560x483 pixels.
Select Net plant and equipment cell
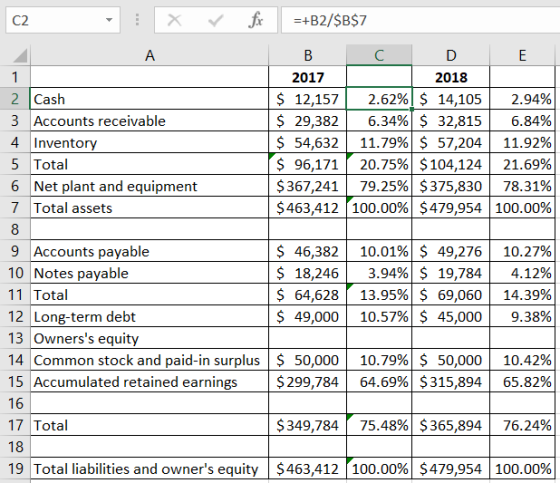[x=149, y=186]
